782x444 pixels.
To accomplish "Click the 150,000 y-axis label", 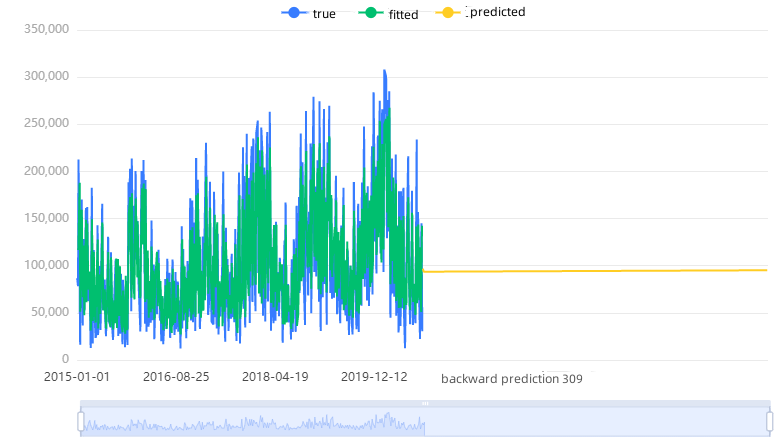I will tap(46, 218).
